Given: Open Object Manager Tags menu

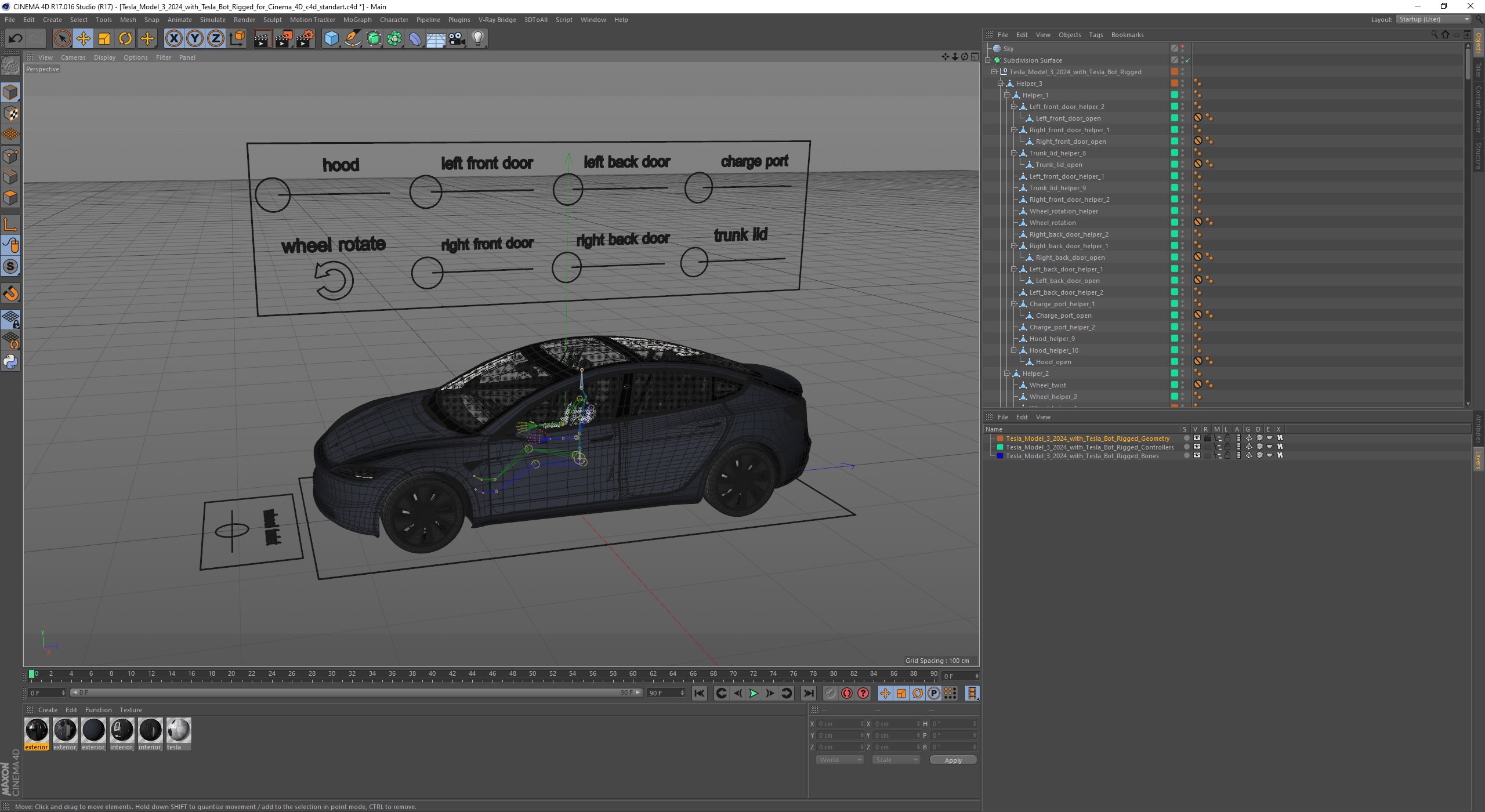Looking at the screenshot, I should coord(1096,35).
